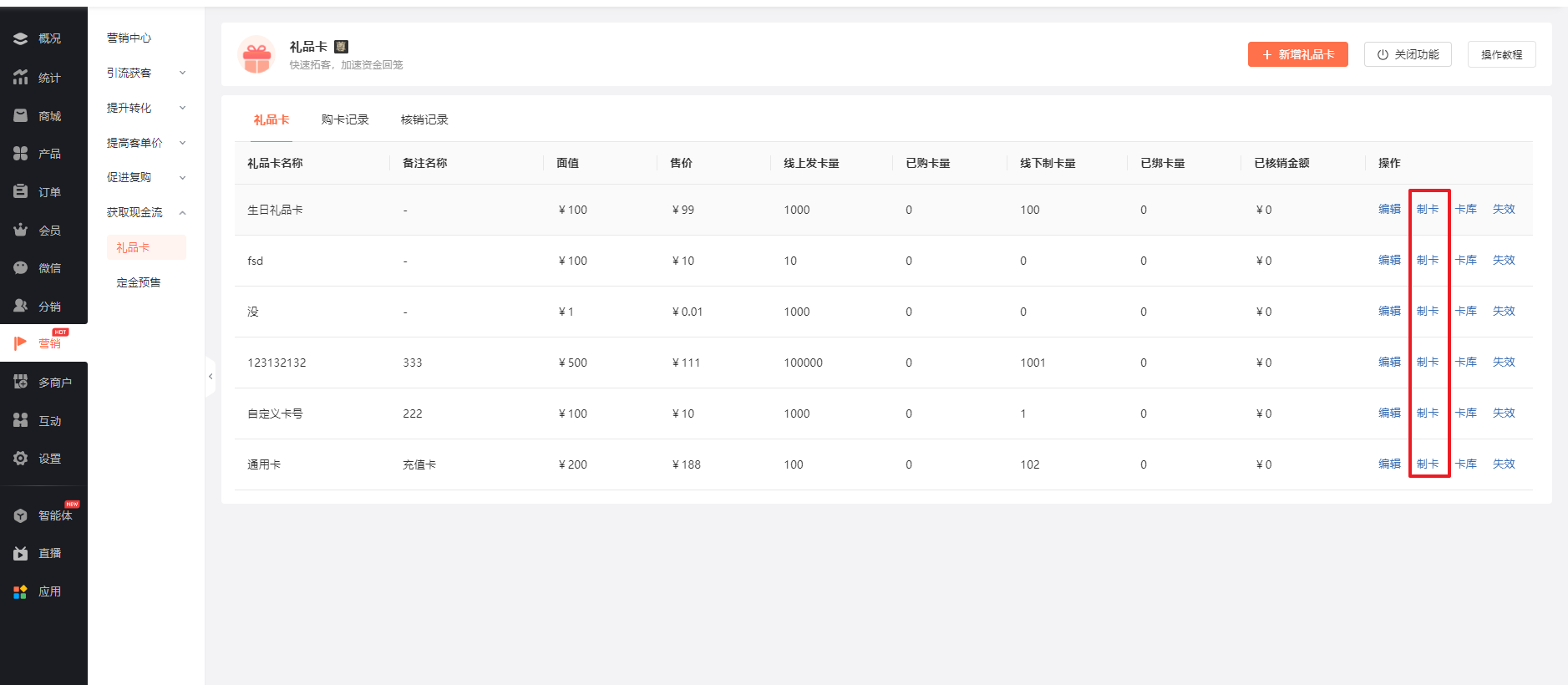The height and width of the screenshot is (685, 1568).
Task: Switch to the 购卡记录 tab
Action: [x=345, y=119]
